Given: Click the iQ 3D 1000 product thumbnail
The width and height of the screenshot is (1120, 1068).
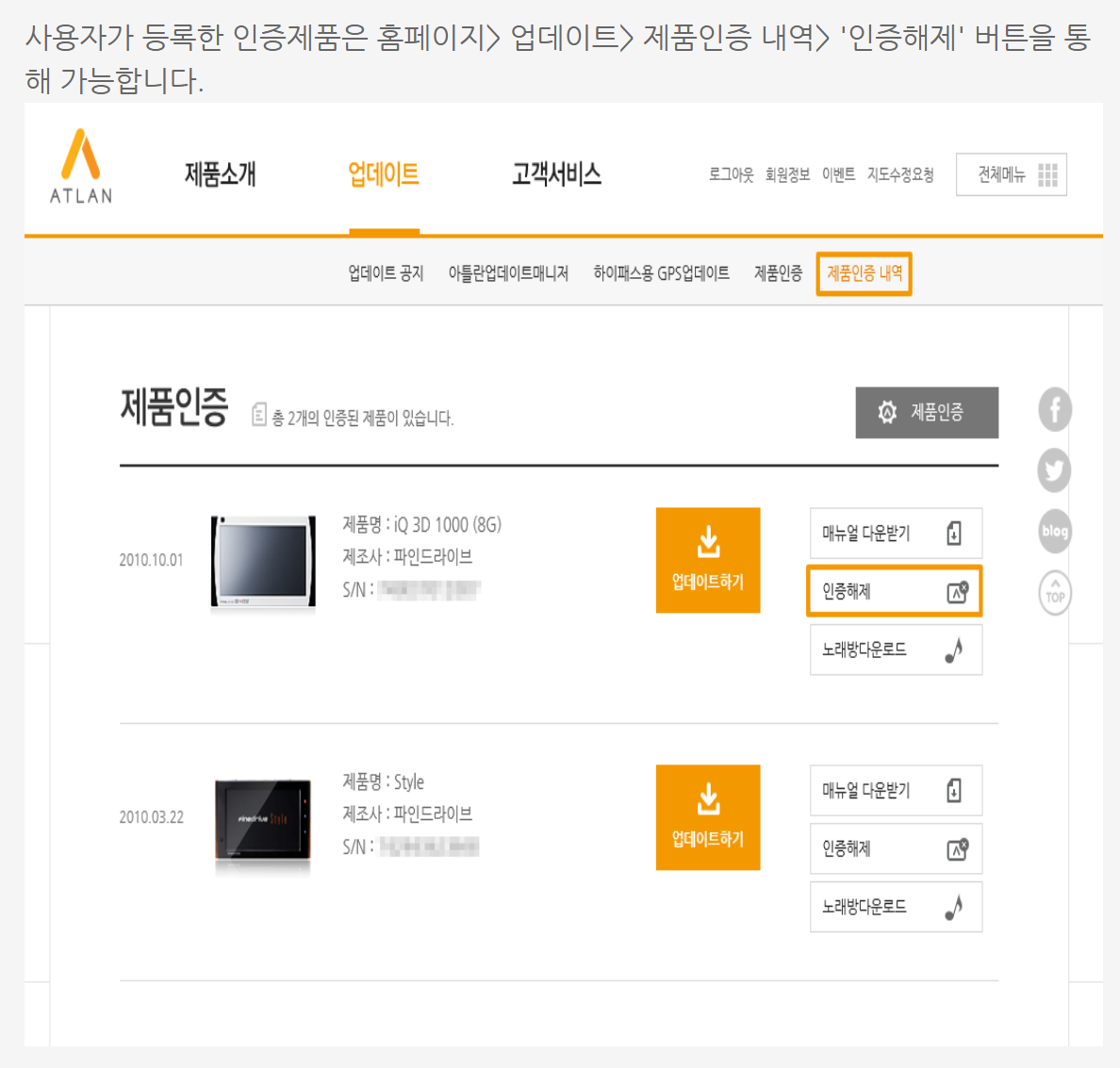Looking at the screenshot, I should (x=263, y=562).
